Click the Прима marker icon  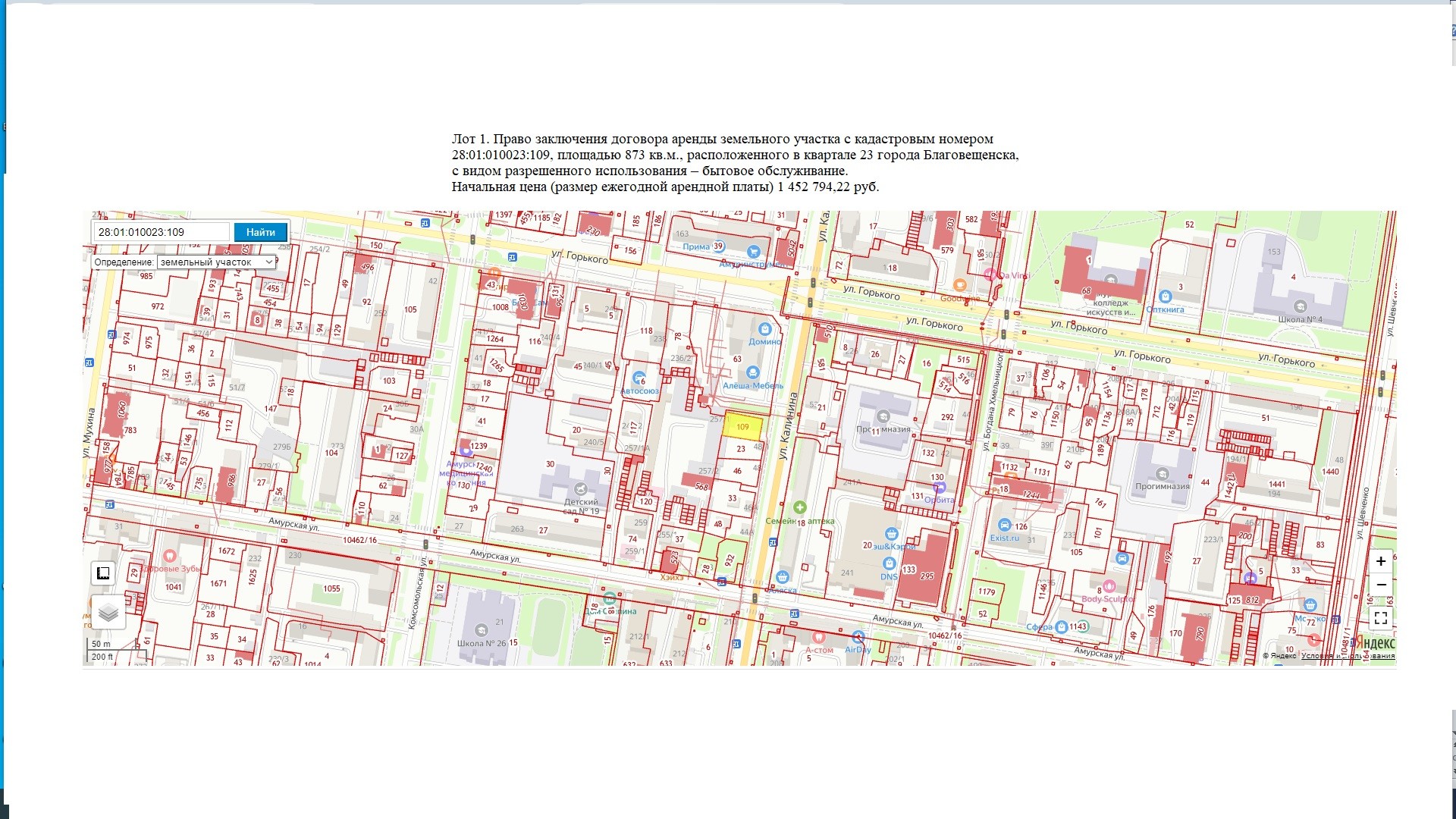click(718, 246)
